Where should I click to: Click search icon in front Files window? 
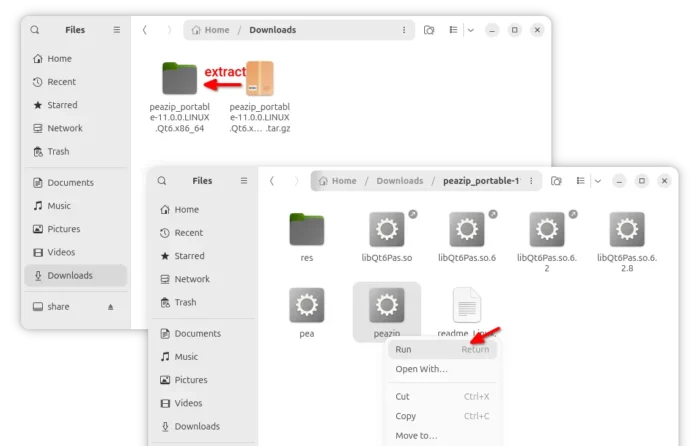click(161, 181)
